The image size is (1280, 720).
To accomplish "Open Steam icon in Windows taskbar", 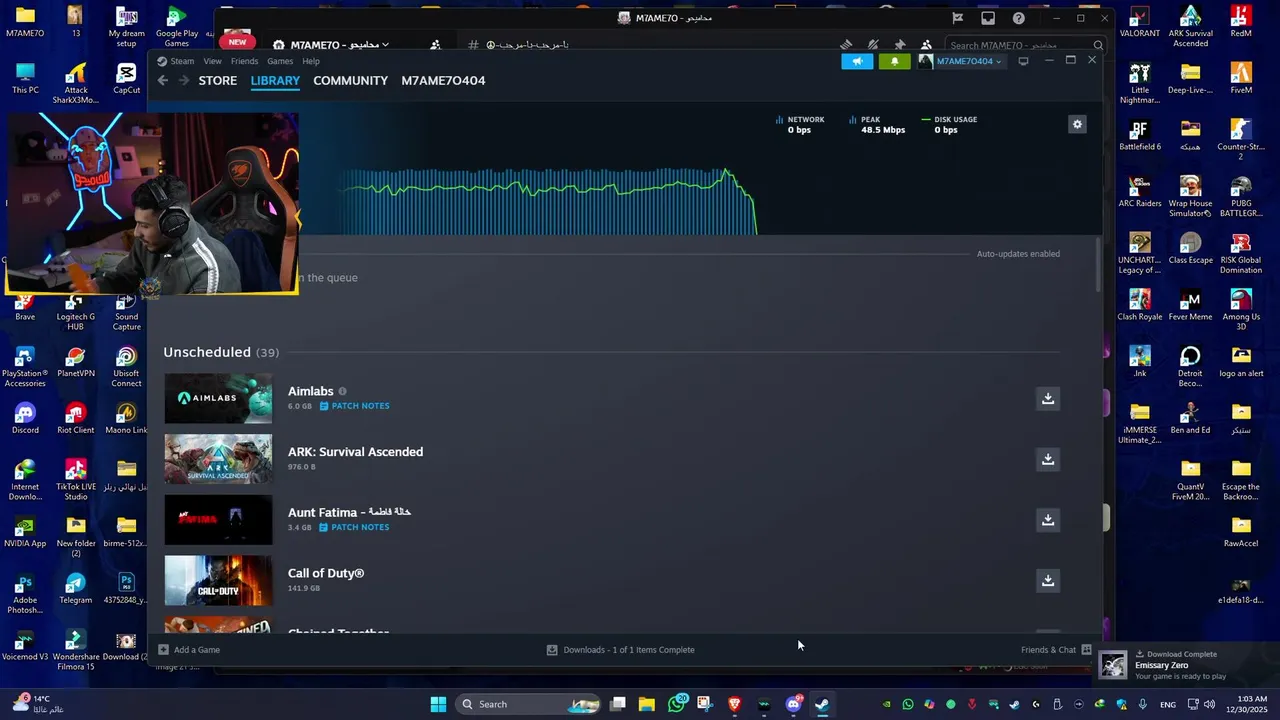I will click(x=822, y=704).
